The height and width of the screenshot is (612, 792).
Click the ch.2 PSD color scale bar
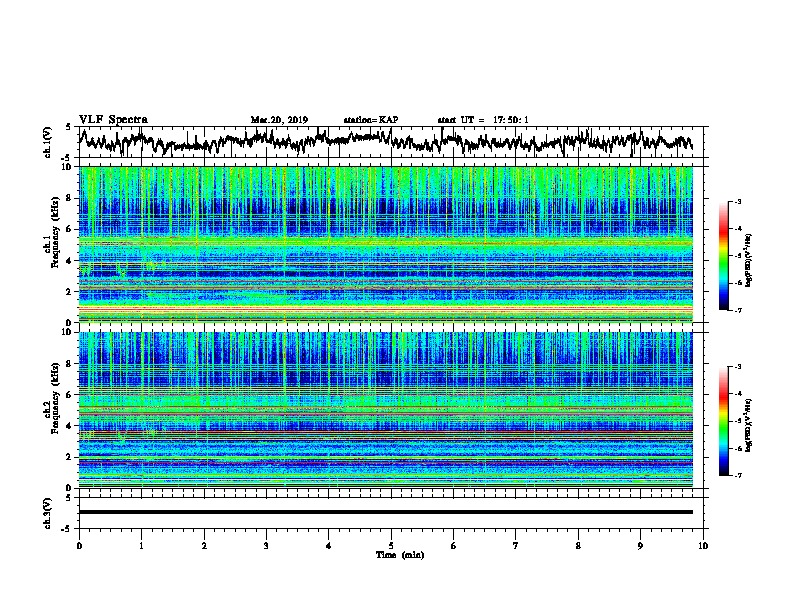pyautogui.click(x=724, y=421)
